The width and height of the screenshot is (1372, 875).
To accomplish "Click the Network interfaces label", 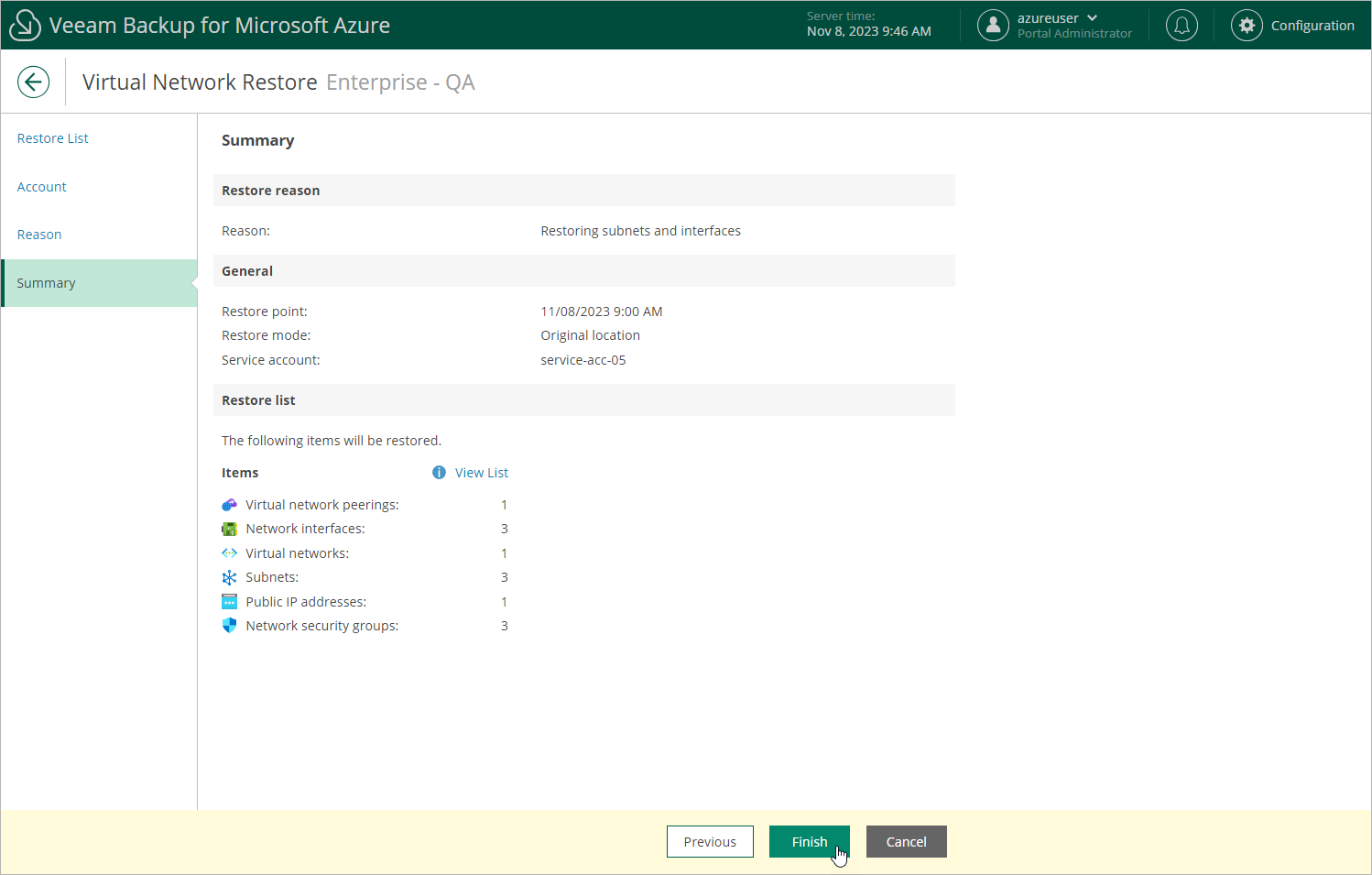I will [x=305, y=529].
